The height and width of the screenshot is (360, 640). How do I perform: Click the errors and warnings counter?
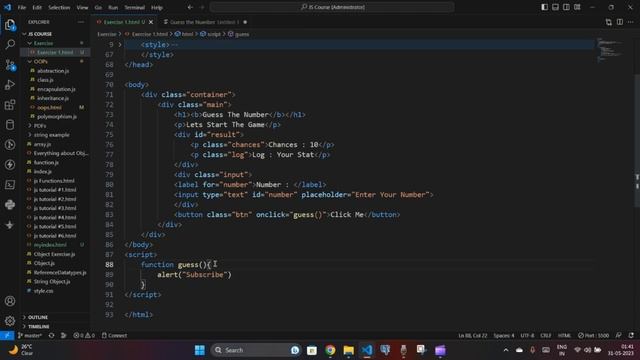(84, 336)
